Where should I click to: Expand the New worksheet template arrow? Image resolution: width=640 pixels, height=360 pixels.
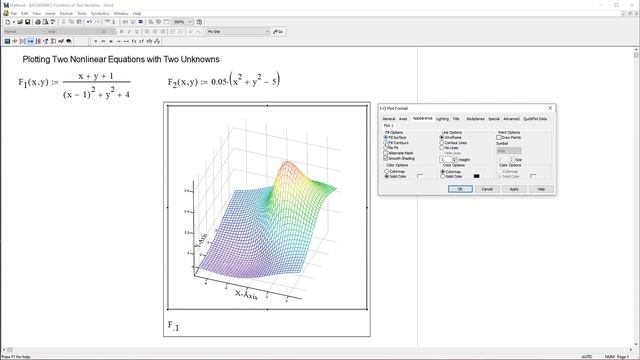pyautogui.click(x=13, y=22)
